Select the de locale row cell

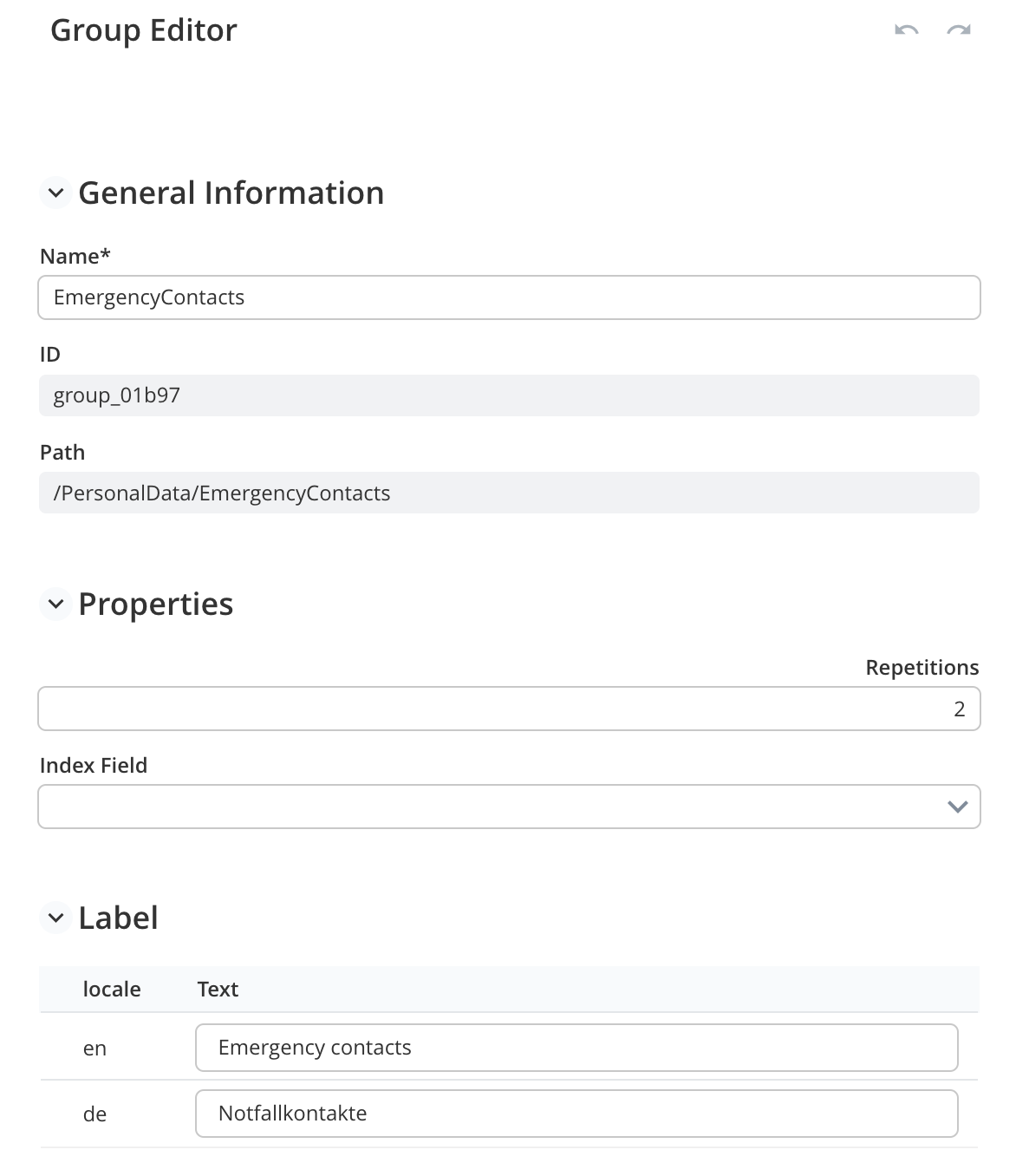[94, 1114]
